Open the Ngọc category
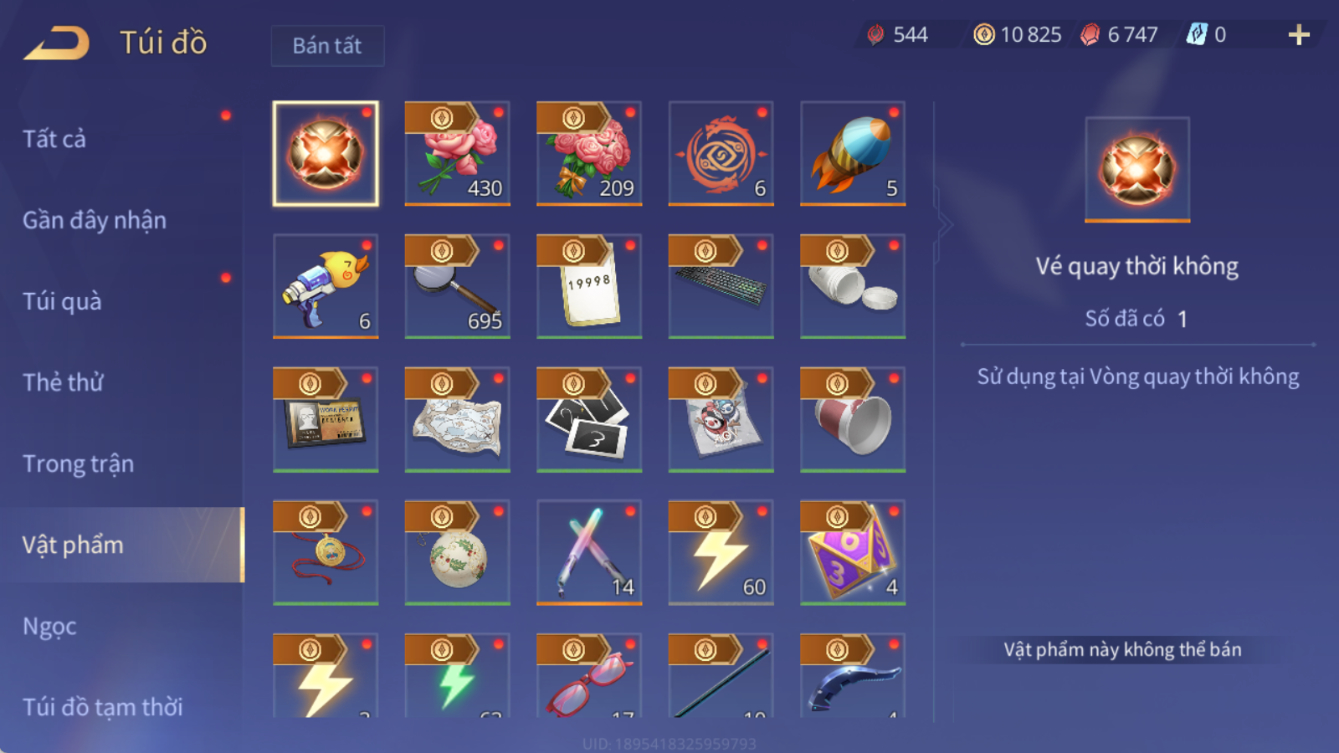This screenshot has height=753, width=1339. click(49, 626)
